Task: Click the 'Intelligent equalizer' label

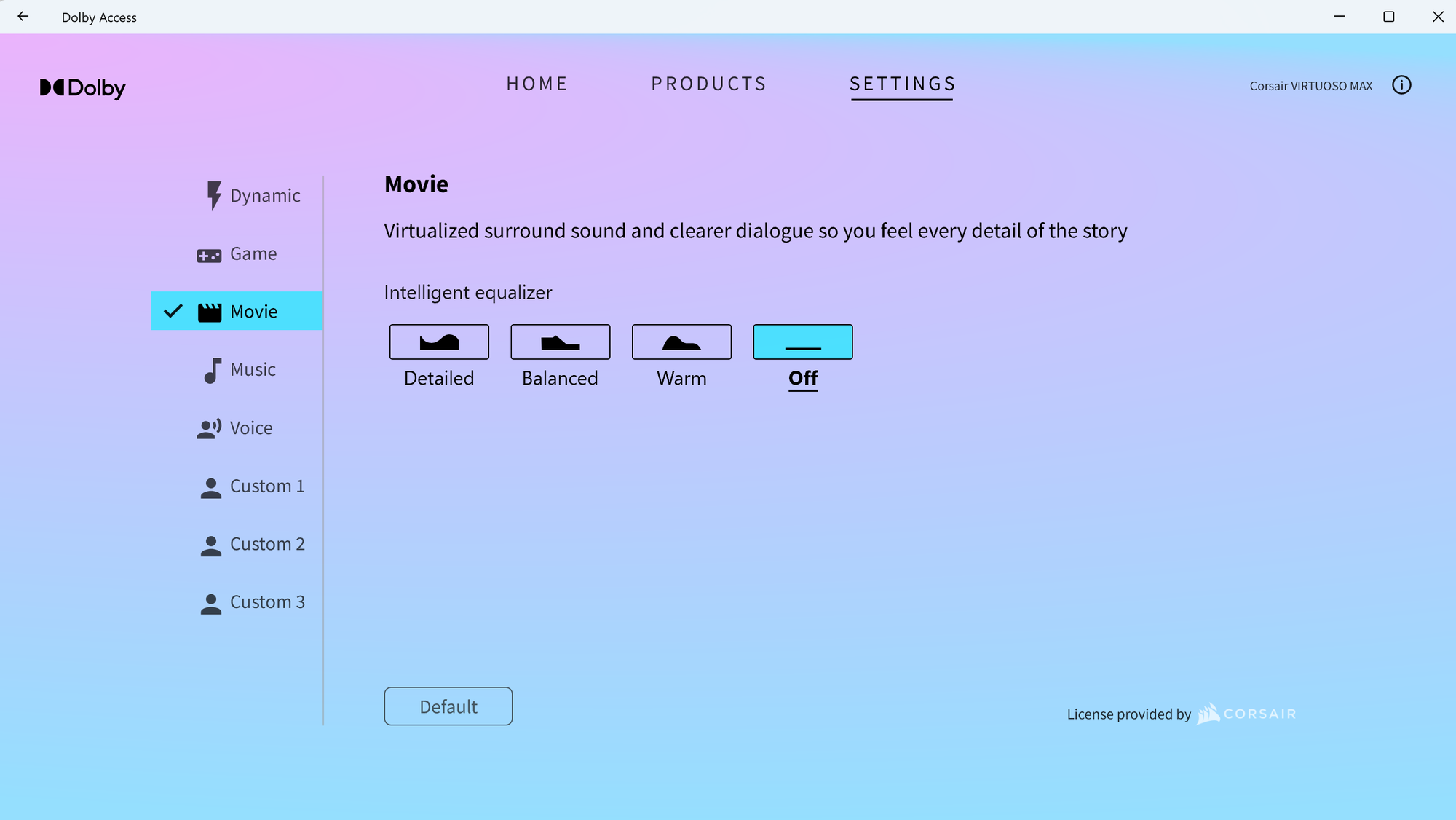Action: pos(468,293)
